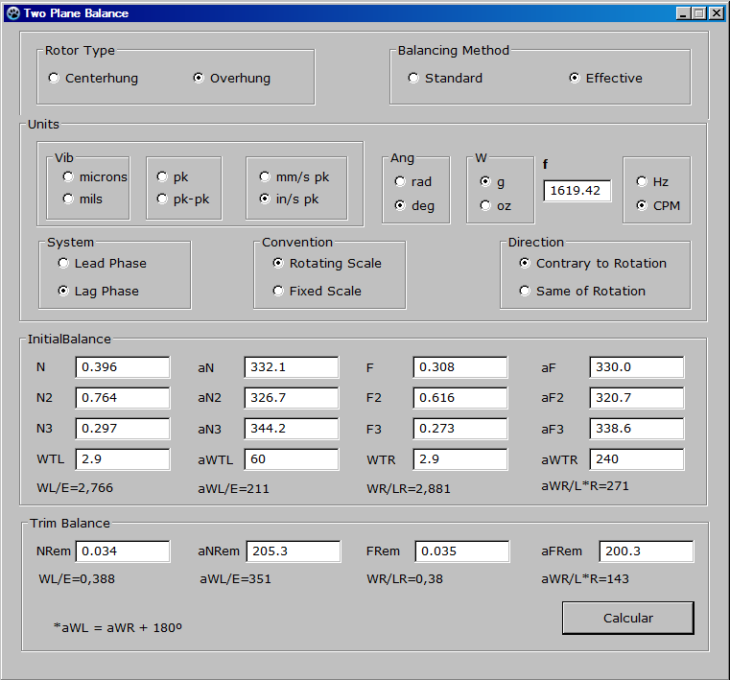Click the NRem trim balance field
Screen dimensions: 730x680
(123, 551)
